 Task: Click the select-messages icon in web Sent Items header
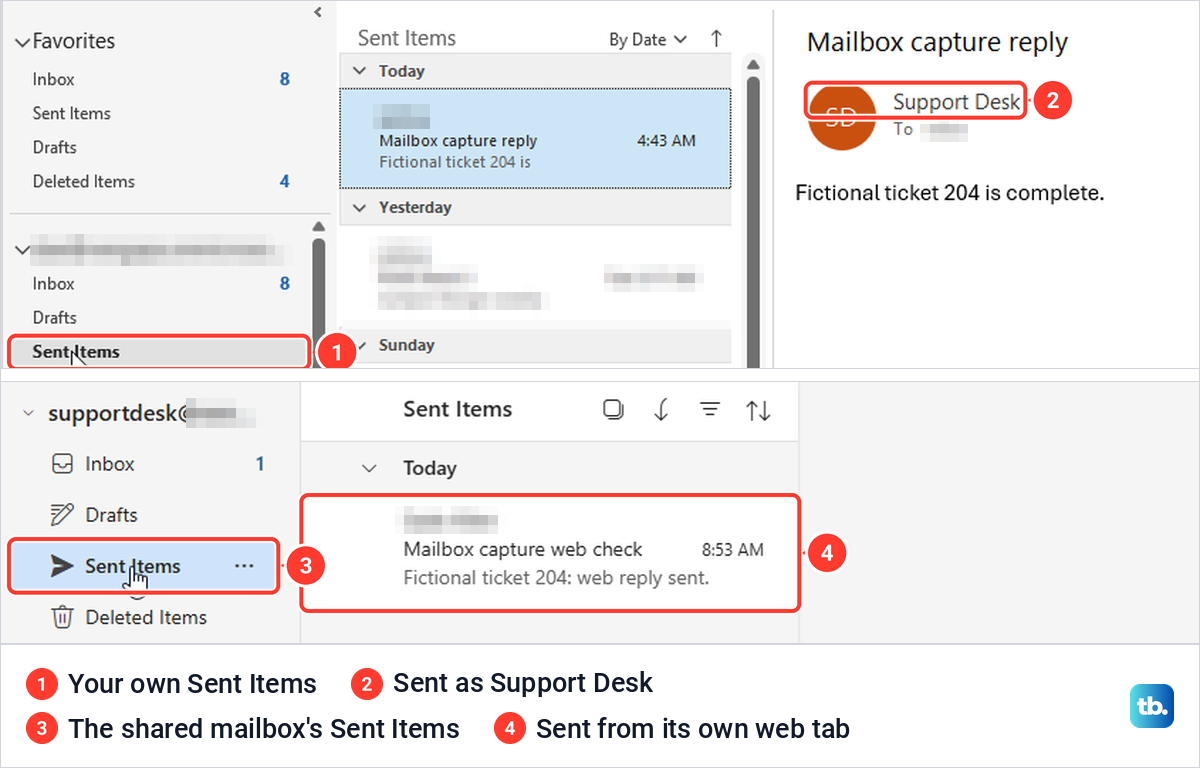613,410
